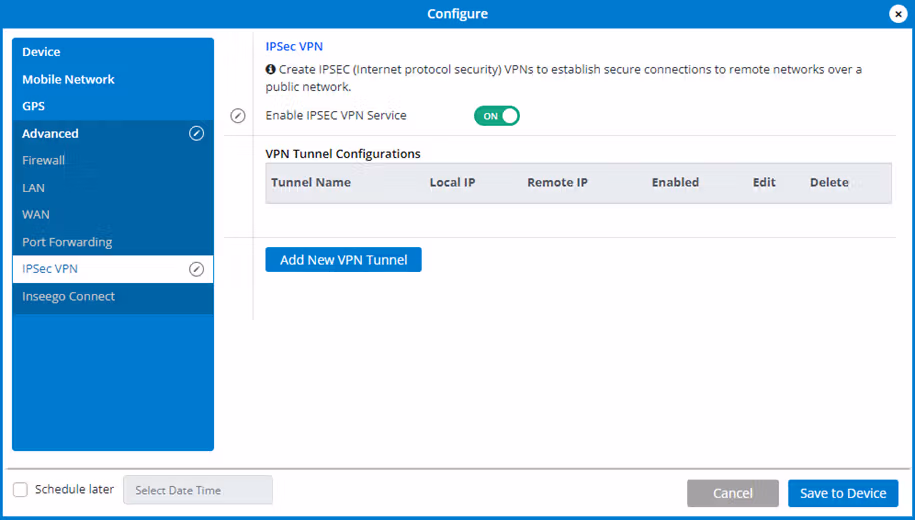Click the Cancel button
The width and height of the screenshot is (915, 520).
pyautogui.click(x=732, y=493)
